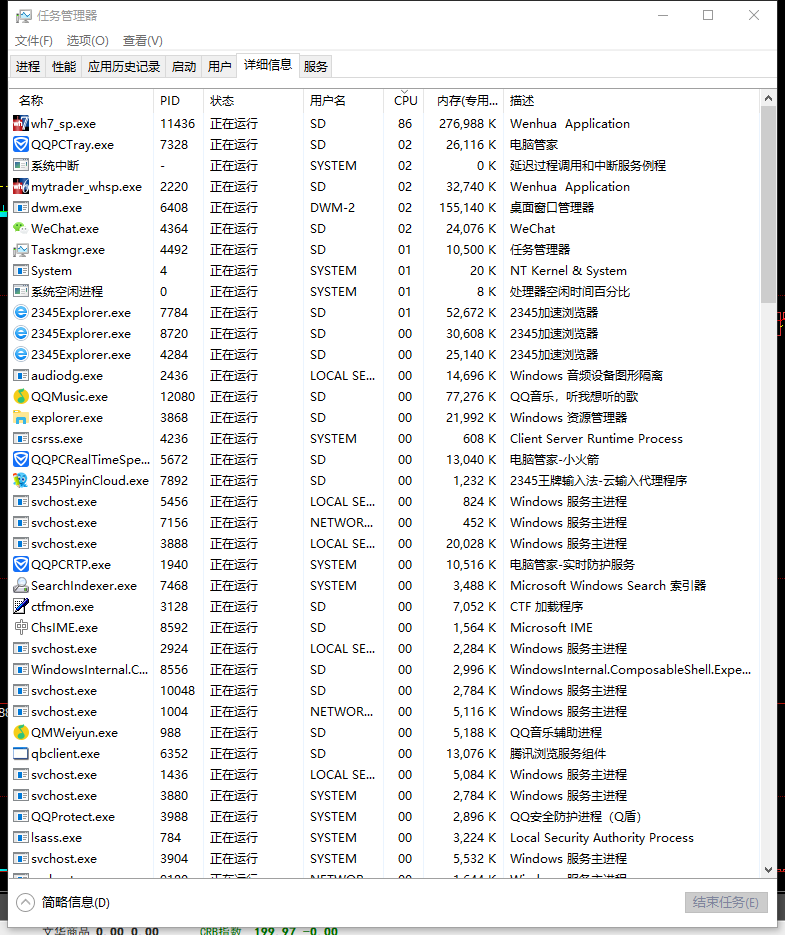The width and height of the screenshot is (785, 935).
Task: Select the explorer.exe folder icon
Action: click(x=21, y=418)
